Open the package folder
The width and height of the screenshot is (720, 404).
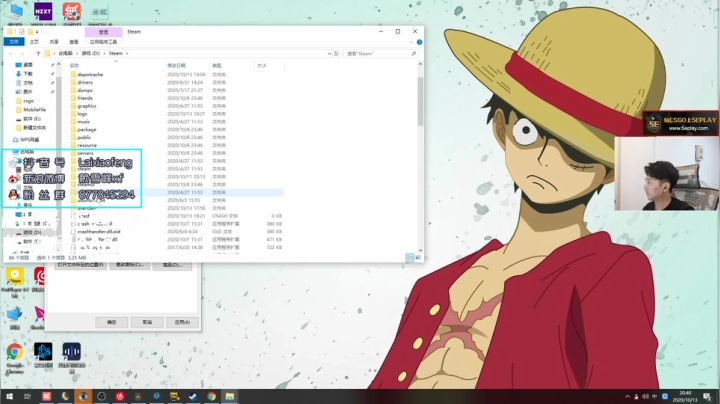pos(87,129)
